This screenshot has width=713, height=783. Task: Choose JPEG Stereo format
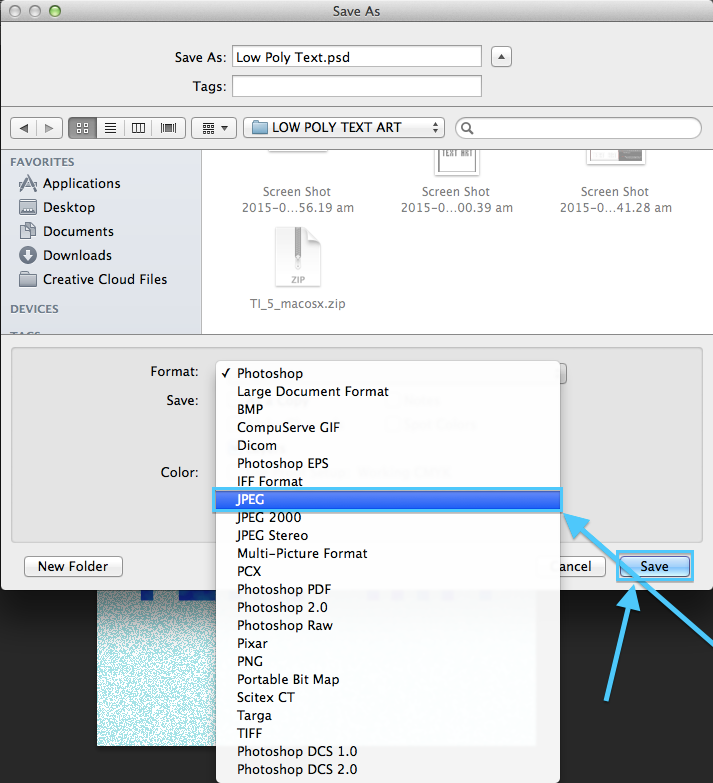pos(388,535)
